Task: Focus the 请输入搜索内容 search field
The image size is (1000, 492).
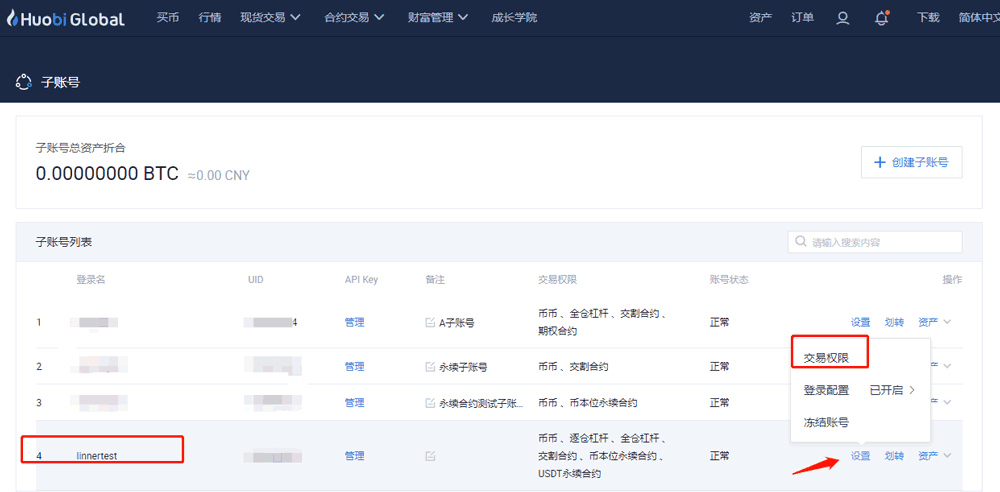Action: pyautogui.click(x=875, y=242)
